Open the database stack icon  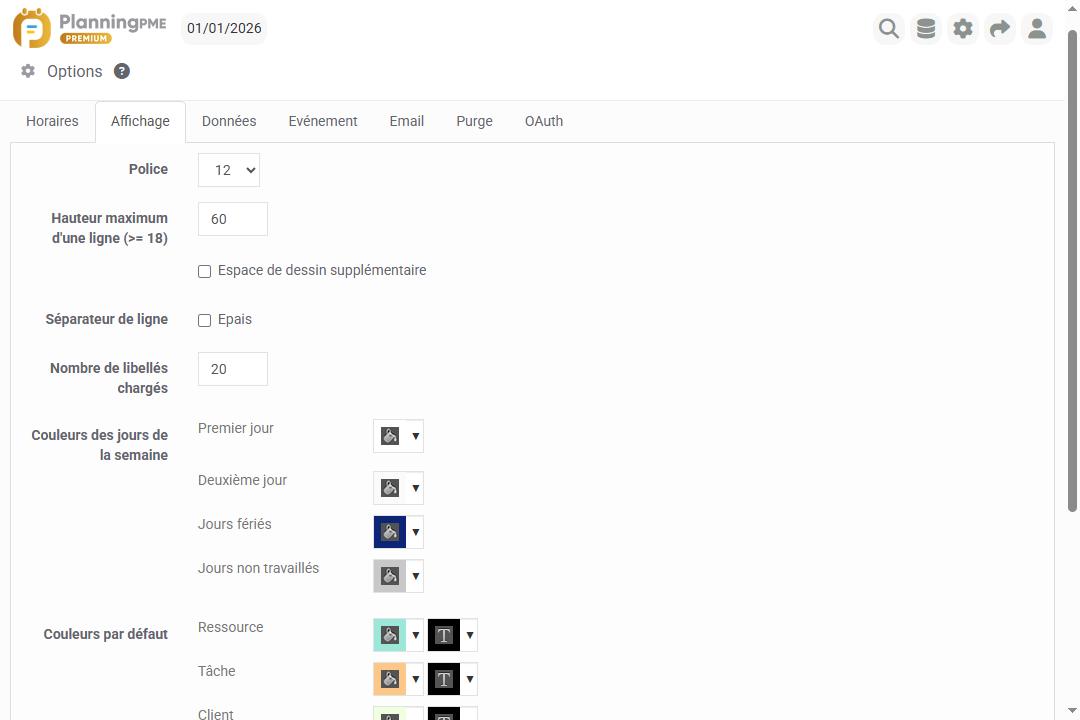point(926,29)
